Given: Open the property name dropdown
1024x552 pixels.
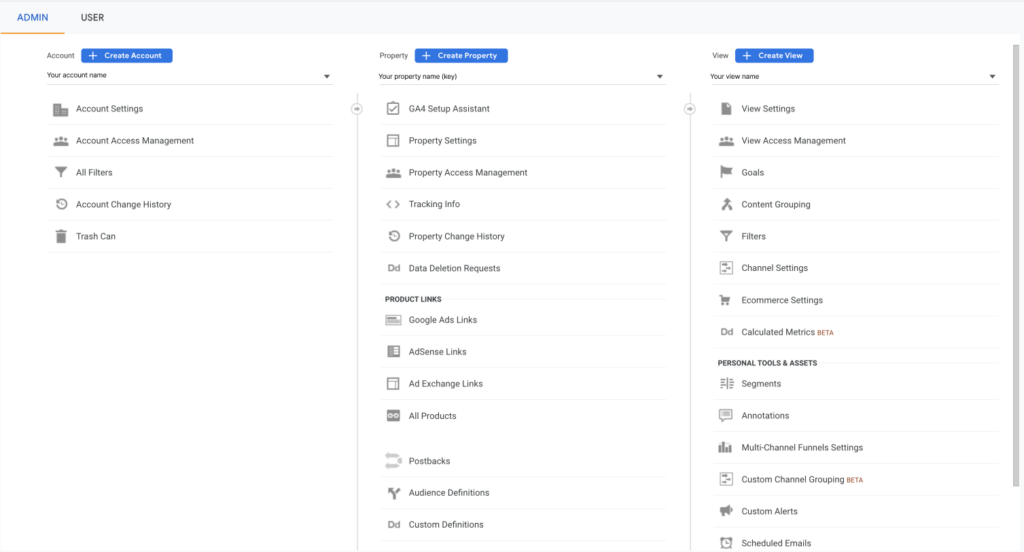Looking at the screenshot, I should pos(659,76).
